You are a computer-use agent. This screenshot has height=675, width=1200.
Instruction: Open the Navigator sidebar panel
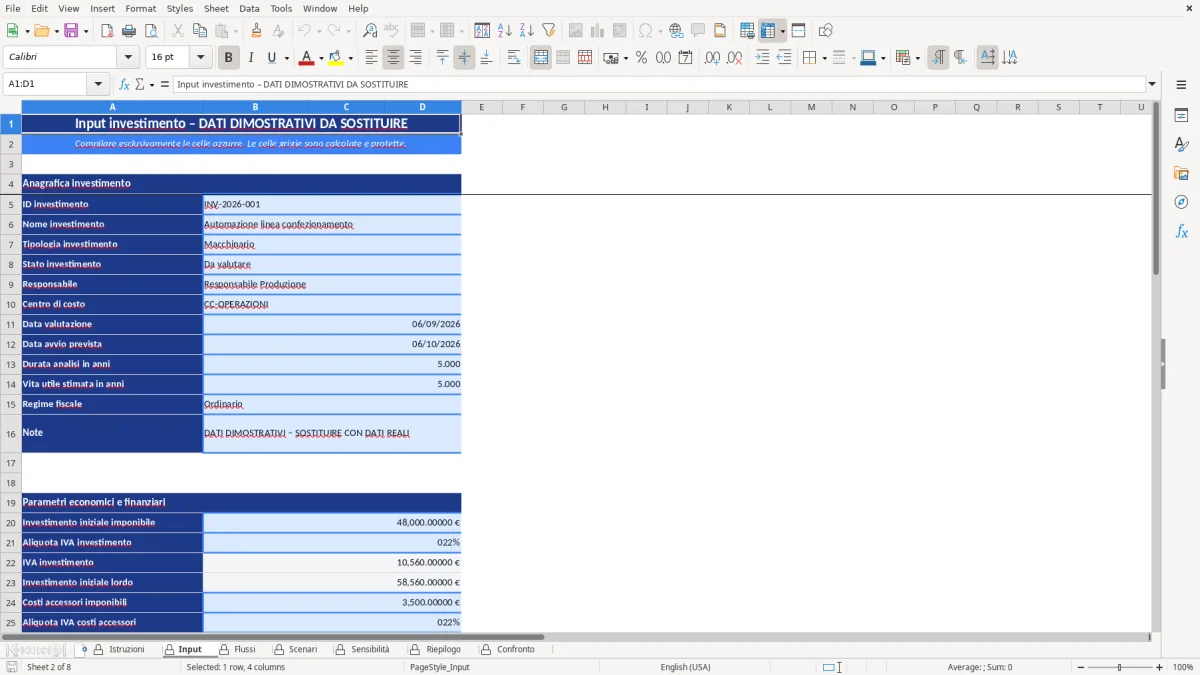point(1181,203)
